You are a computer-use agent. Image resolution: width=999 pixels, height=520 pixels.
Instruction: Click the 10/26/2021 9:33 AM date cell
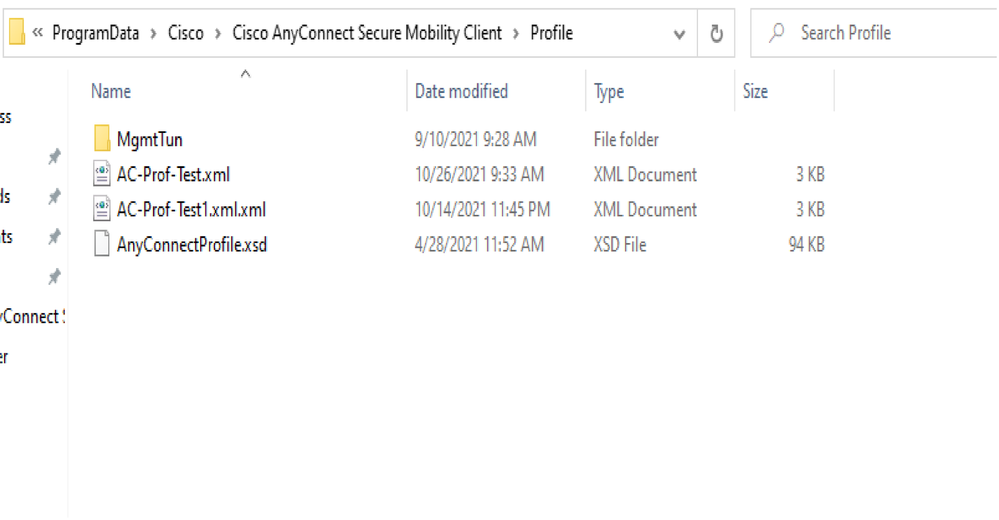point(479,174)
